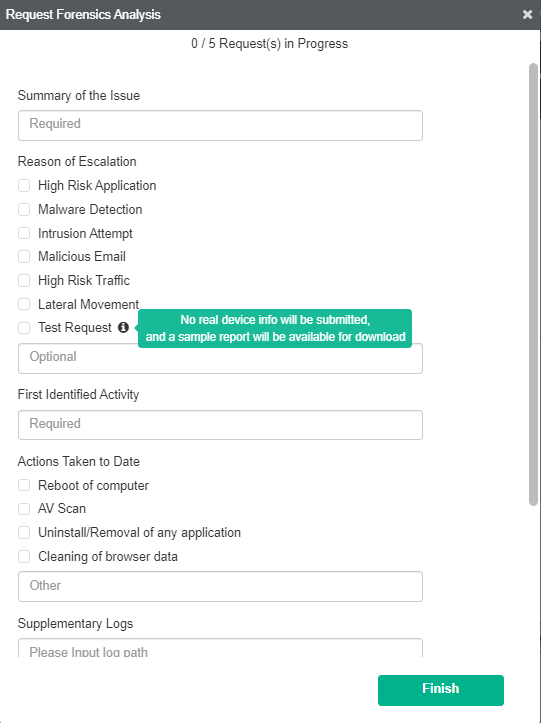Screen dimensions: 541x723
Task: Click the Optional escalation reason field
Action: click(220, 358)
